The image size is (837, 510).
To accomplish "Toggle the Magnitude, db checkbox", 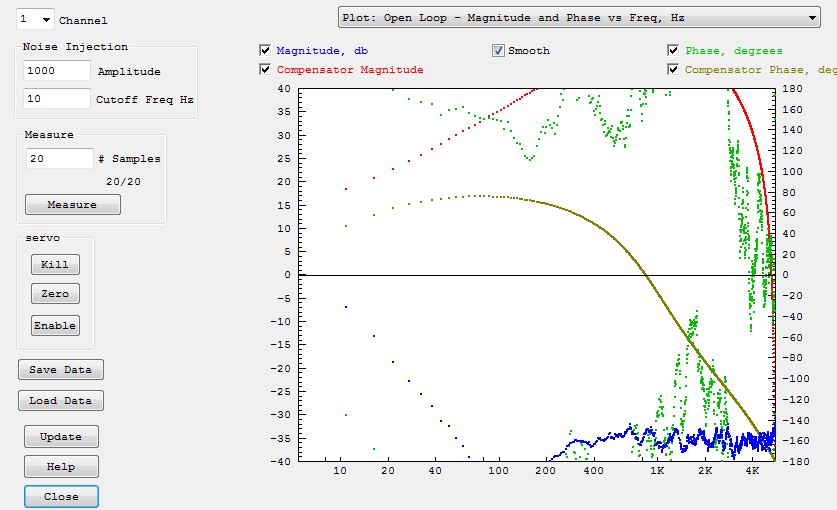I will coord(265,50).
